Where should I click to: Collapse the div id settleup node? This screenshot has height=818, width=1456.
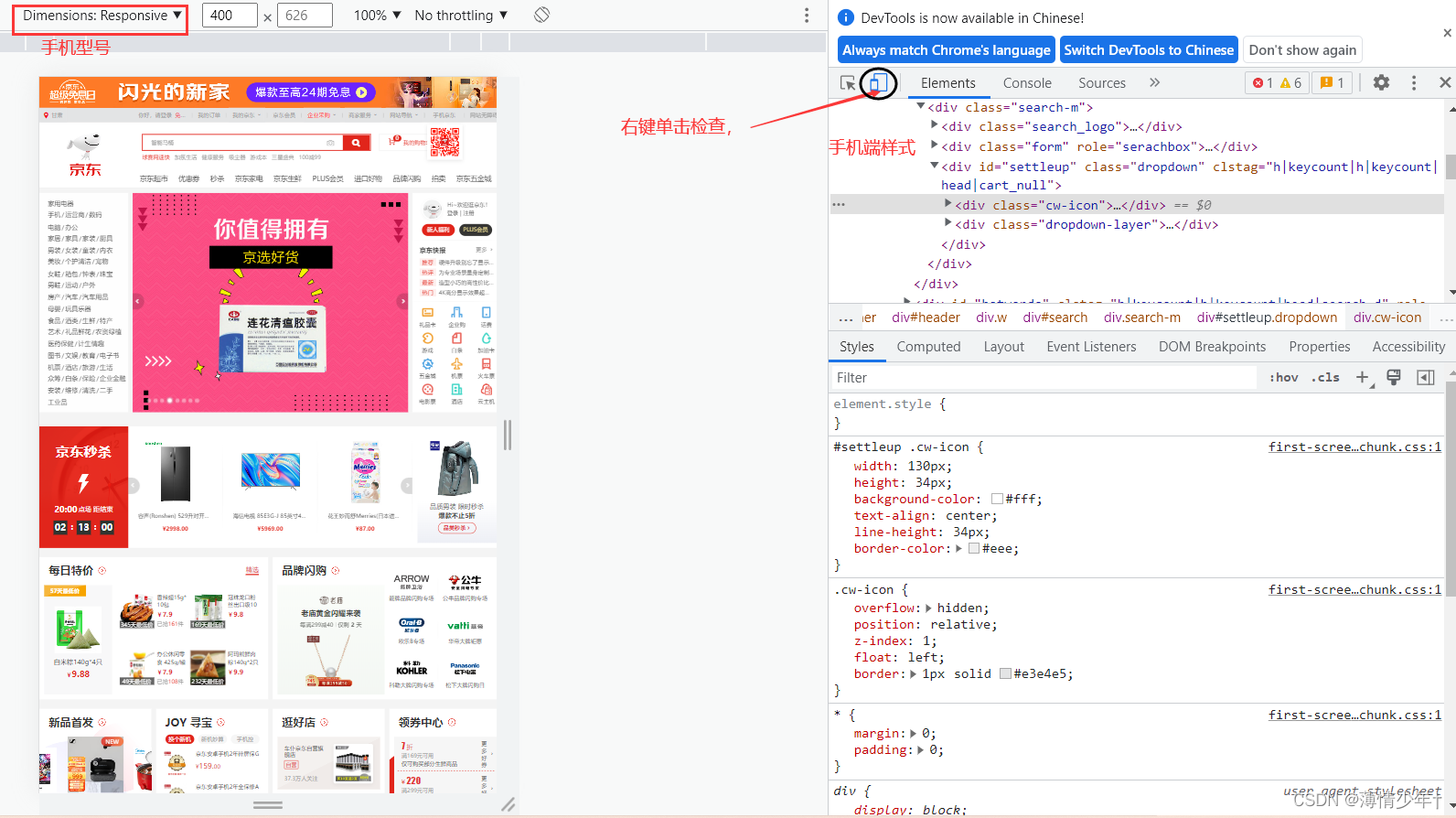point(935,167)
